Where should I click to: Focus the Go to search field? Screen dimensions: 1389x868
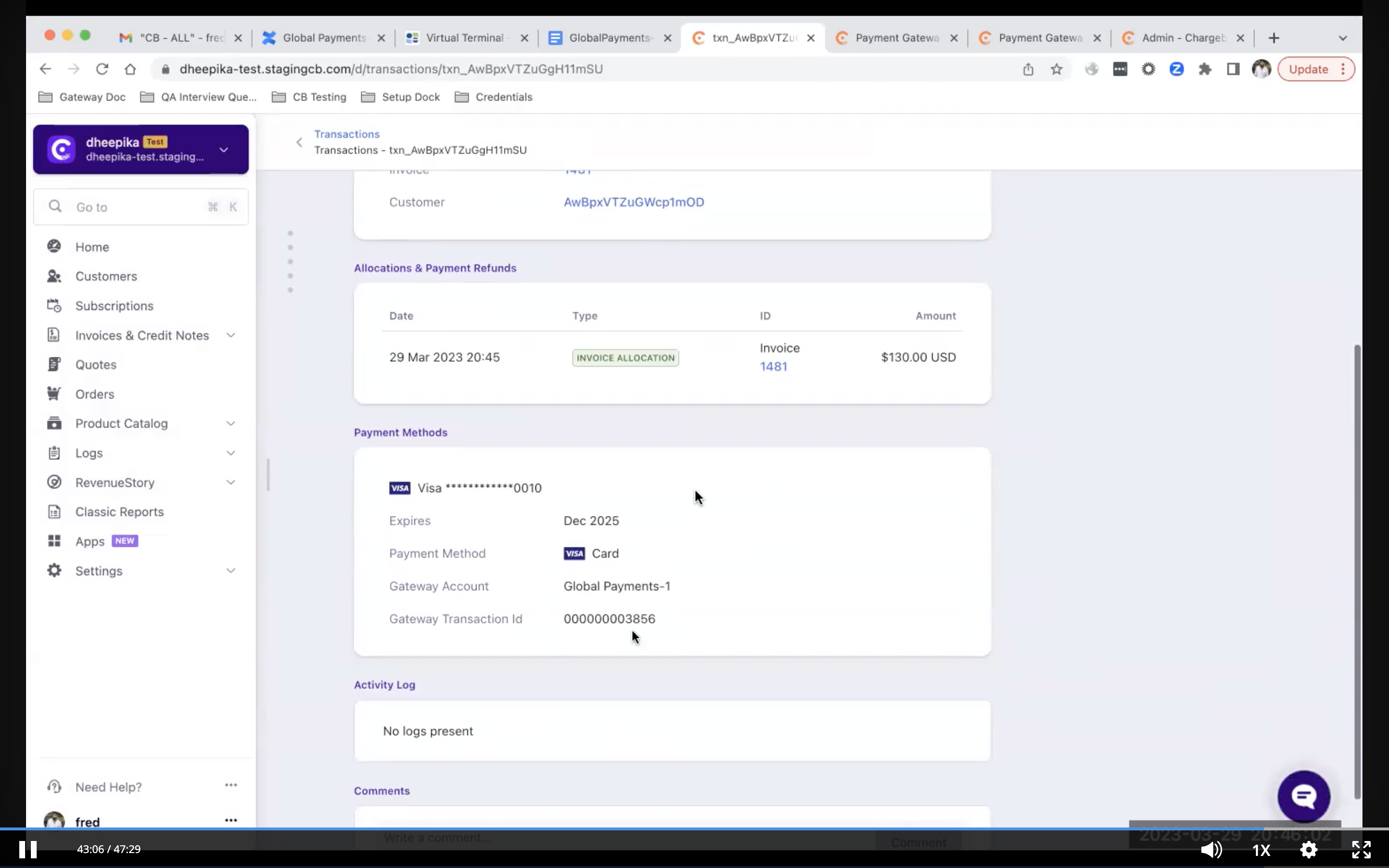point(141,207)
